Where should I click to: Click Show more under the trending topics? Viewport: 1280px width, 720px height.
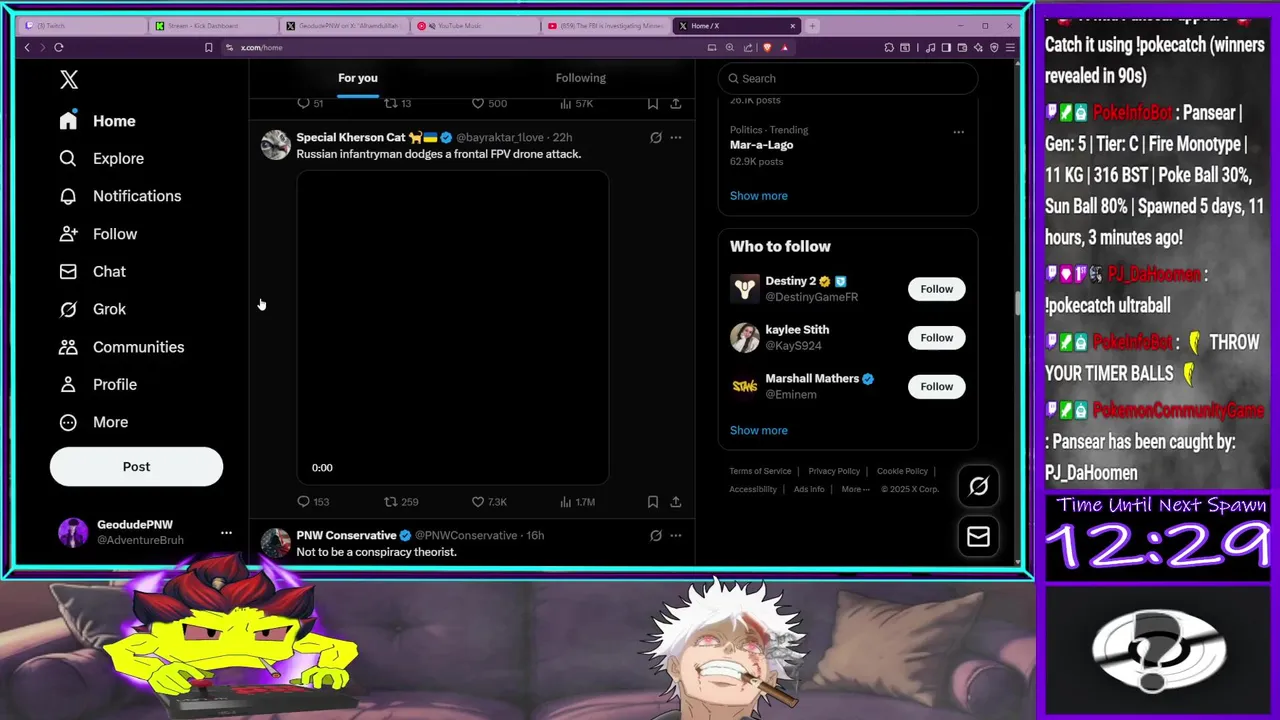[x=758, y=196]
